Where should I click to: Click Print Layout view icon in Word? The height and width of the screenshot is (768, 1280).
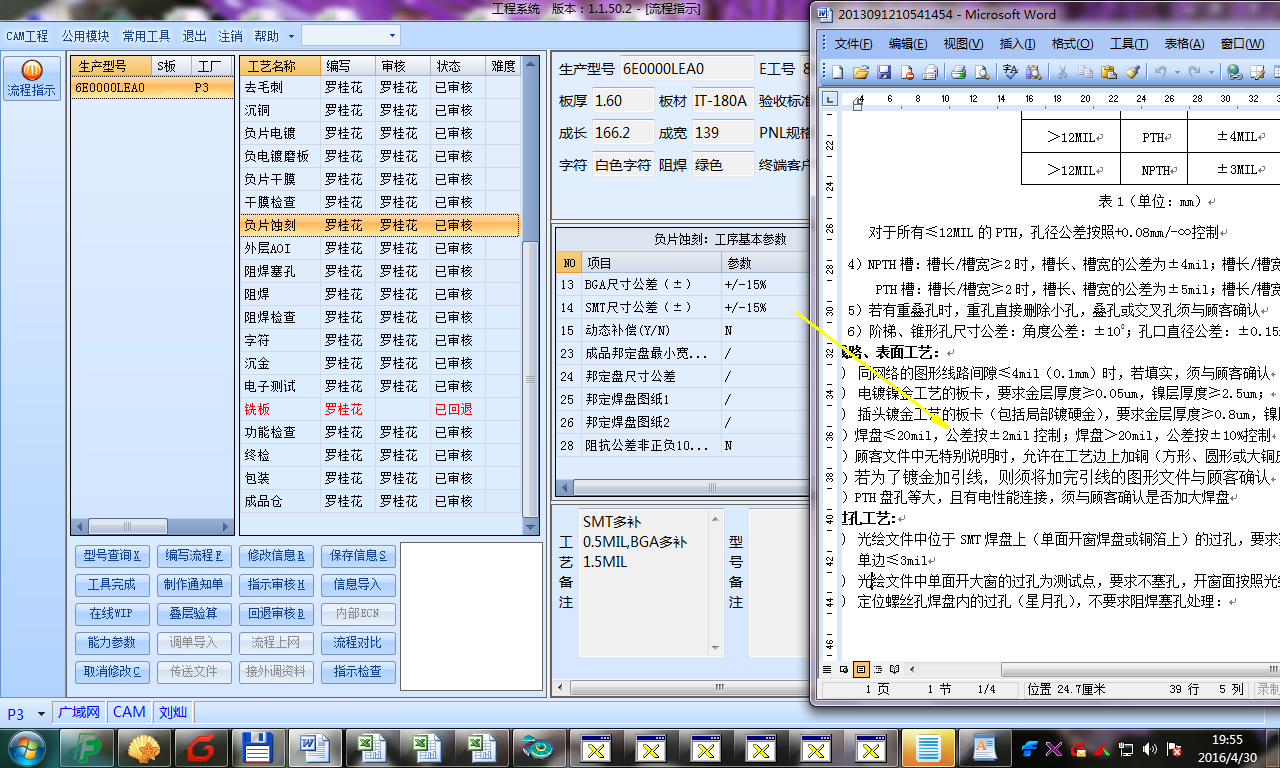tap(861, 669)
